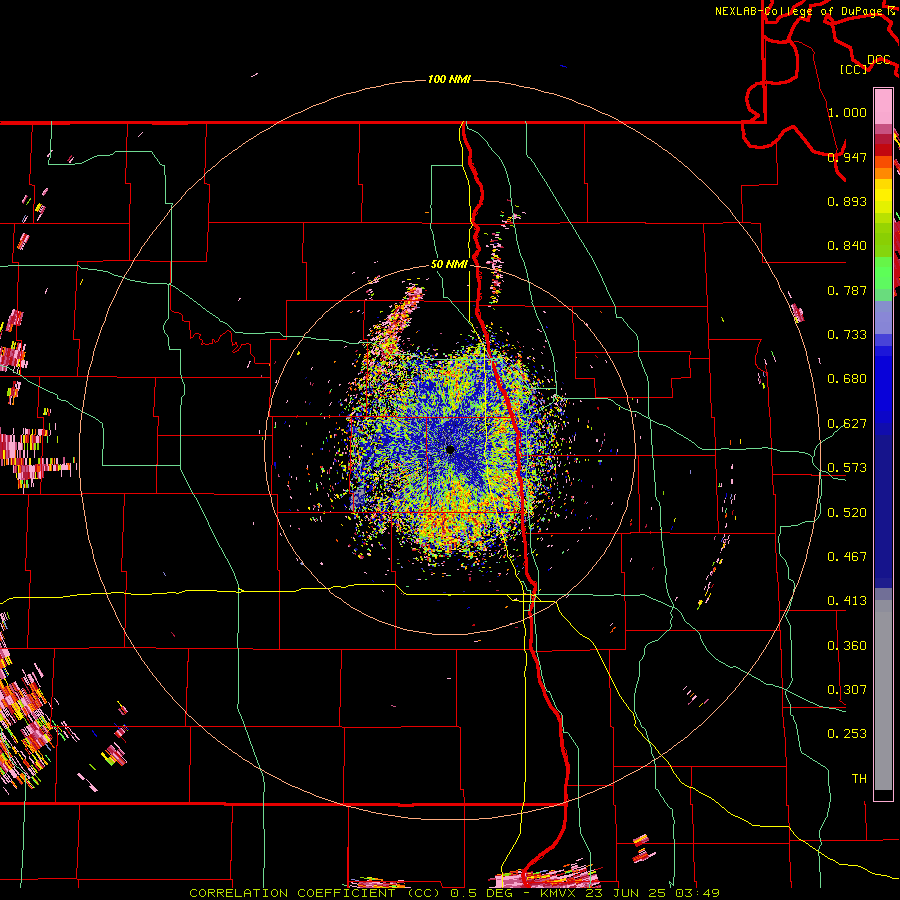Viewport: 900px width, 900px height.
Task: Click the 0.360 scale value
Action: tap(847, 646)
